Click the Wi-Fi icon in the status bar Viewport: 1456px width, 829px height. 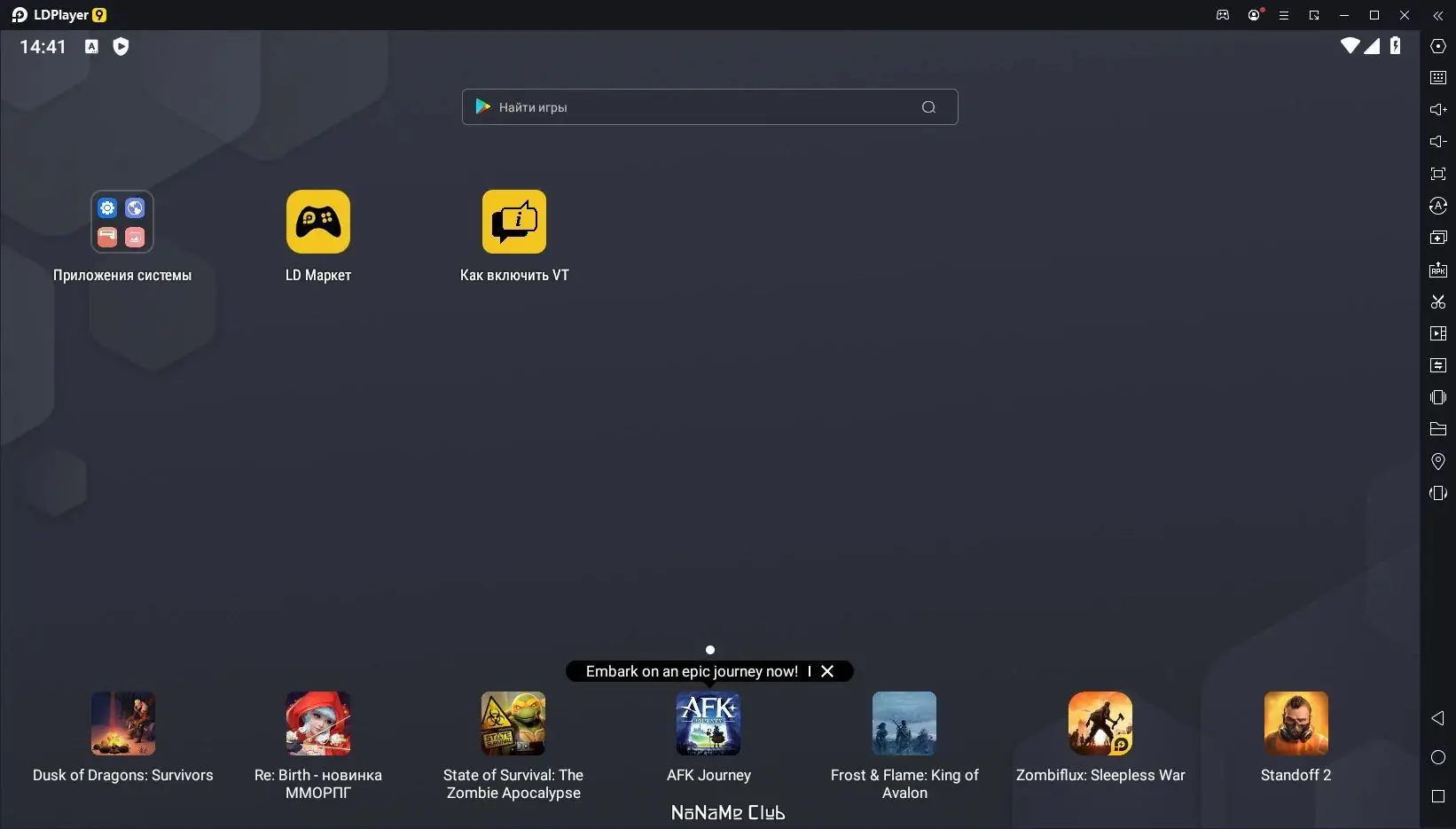click(x=1350, y=45)
